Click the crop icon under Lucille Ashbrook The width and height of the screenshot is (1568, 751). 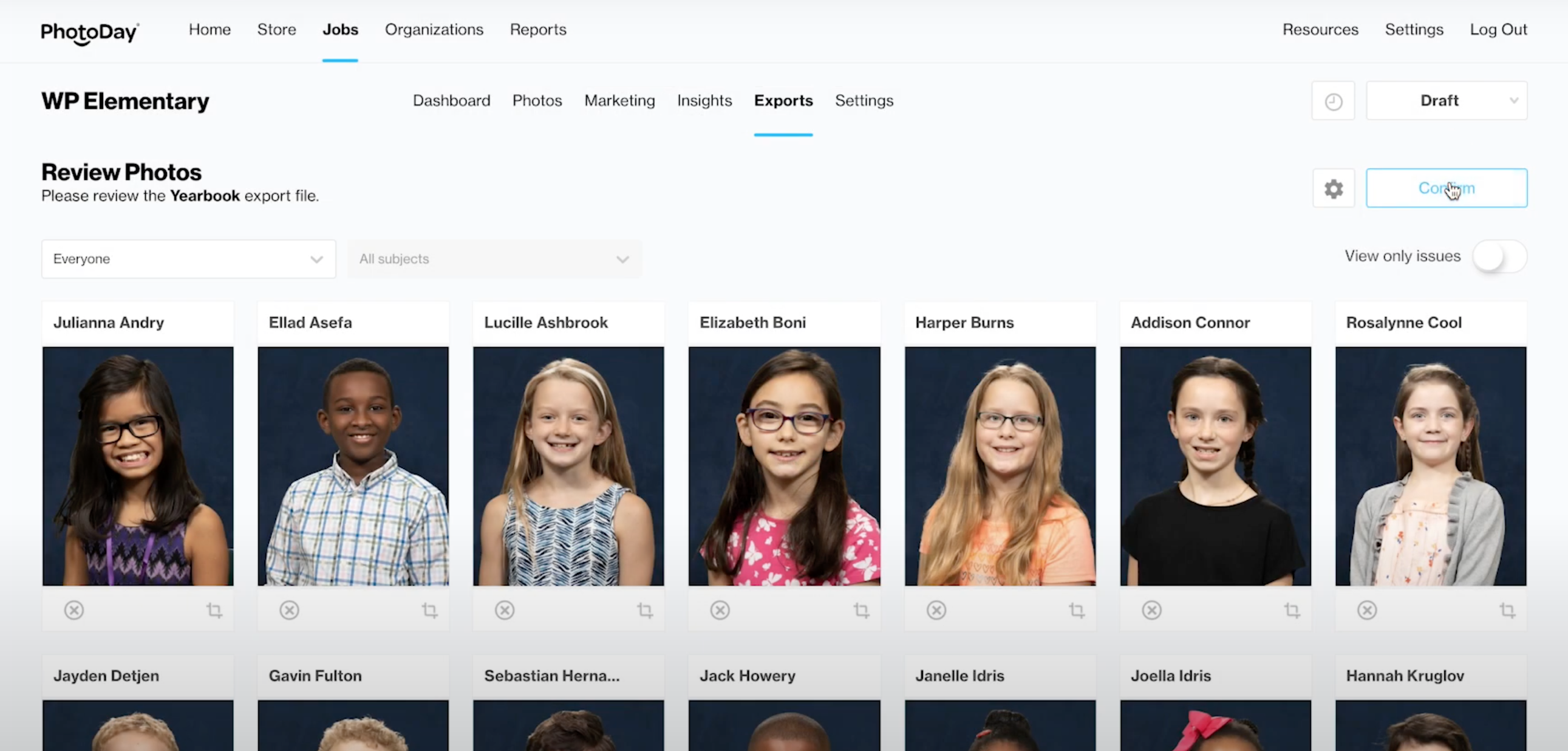[x=645, y=609]
